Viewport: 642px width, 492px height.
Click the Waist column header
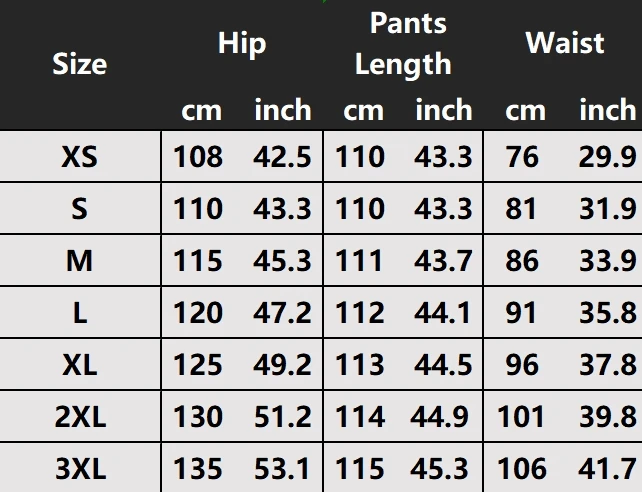click(x=565, y=43)
